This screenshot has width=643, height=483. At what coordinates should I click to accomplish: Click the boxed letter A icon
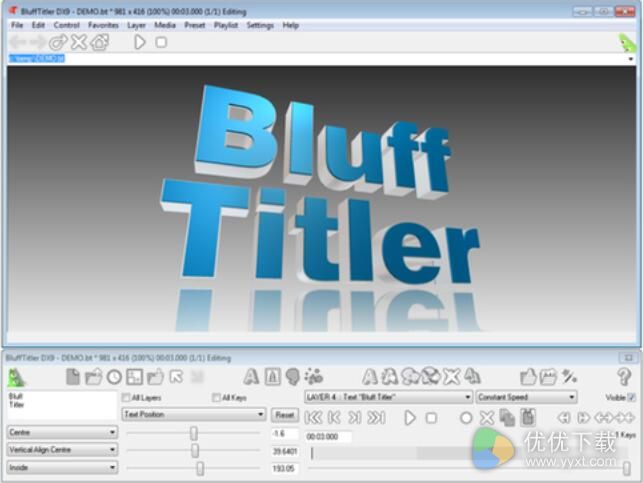click(x=273, y=376)
